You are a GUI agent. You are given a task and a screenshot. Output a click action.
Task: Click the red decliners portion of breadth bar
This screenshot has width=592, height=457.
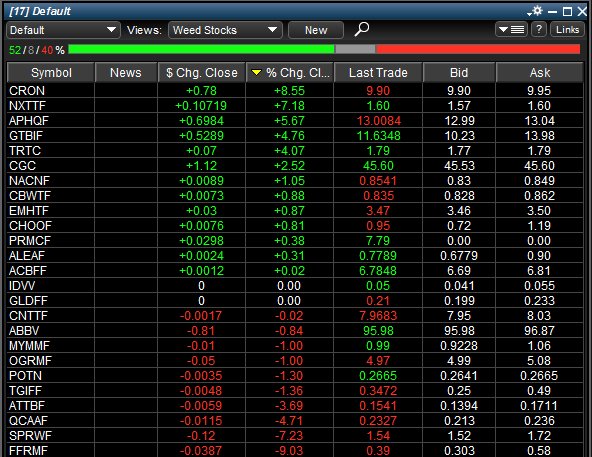click(478, 49)
